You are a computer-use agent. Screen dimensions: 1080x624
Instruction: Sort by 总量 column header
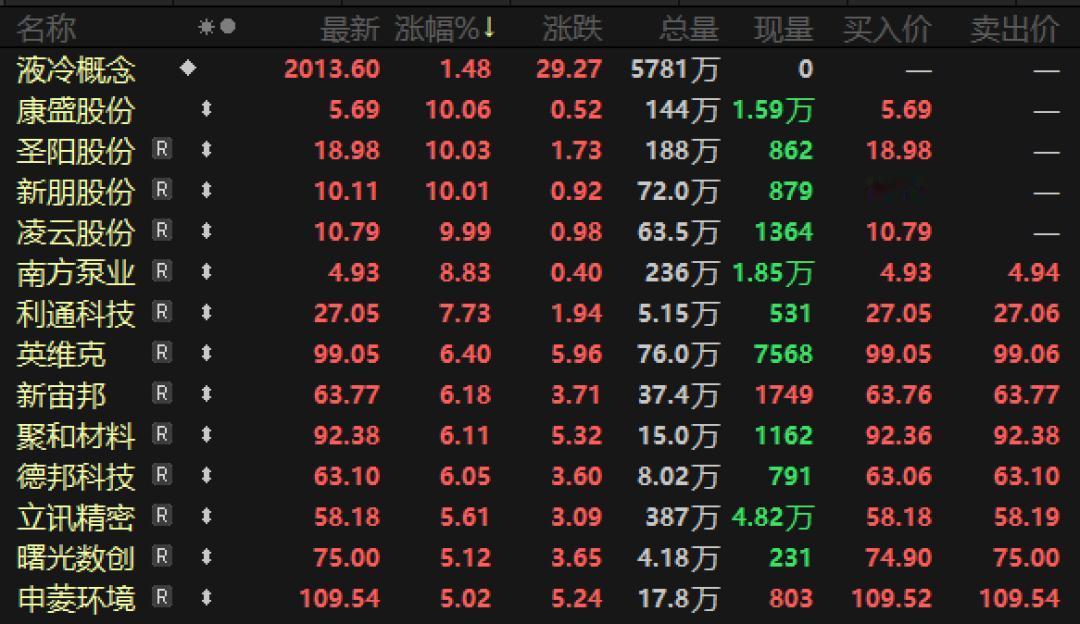point(689,30)
